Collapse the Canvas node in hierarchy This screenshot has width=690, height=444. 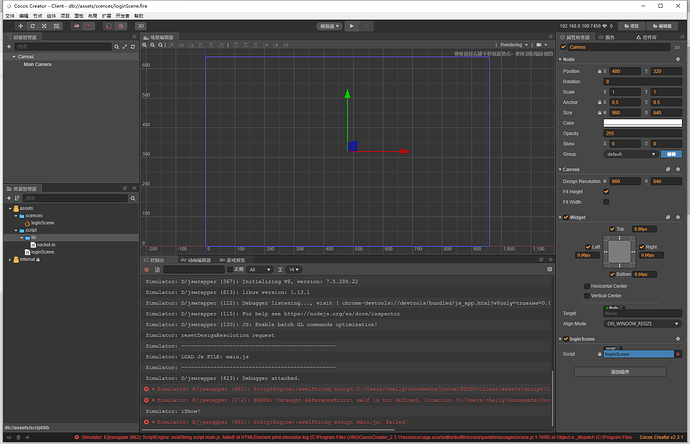(x=14, y=57)
